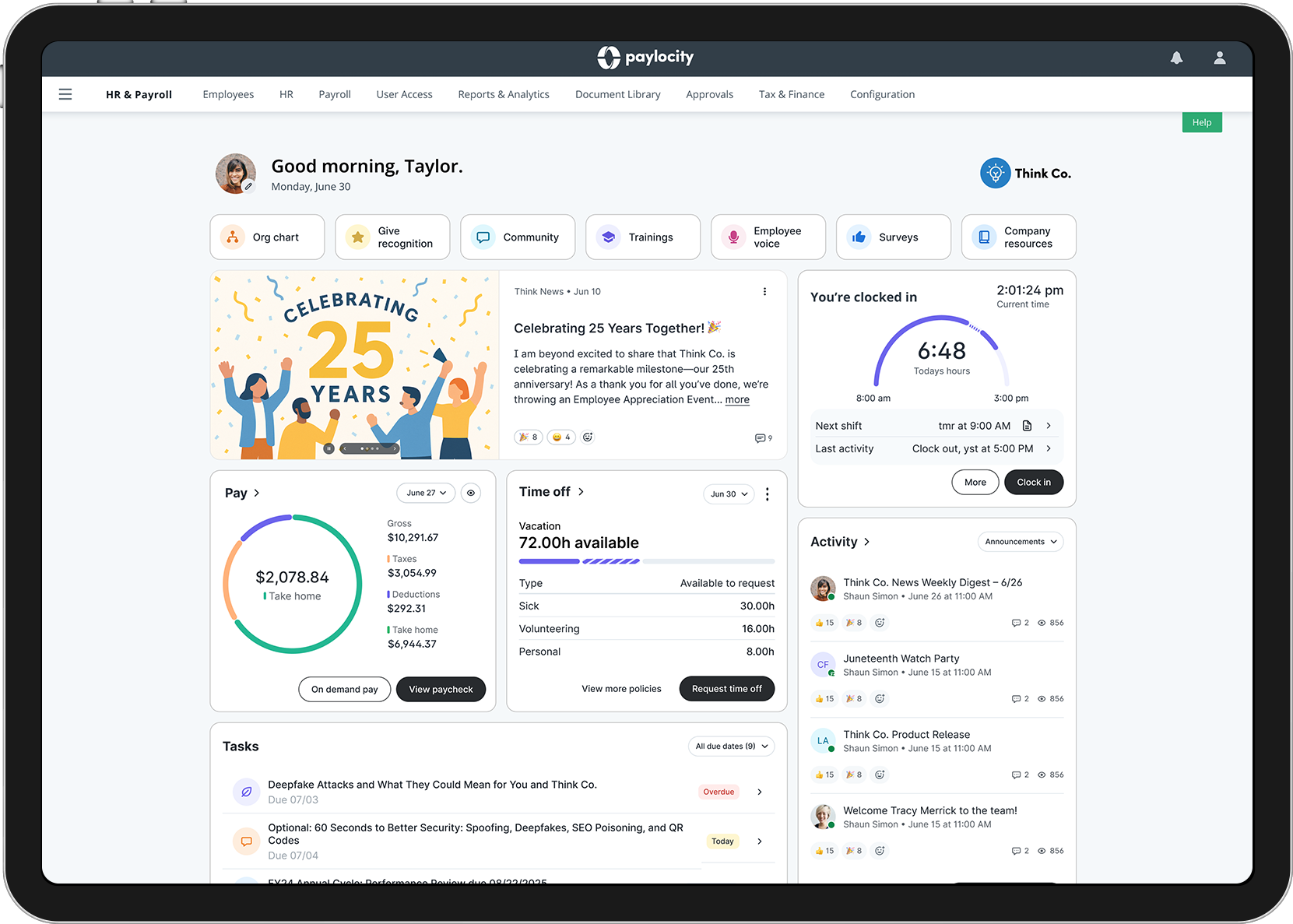Give a thumbs up on News Weekly Digest

(x=824, y=622)
